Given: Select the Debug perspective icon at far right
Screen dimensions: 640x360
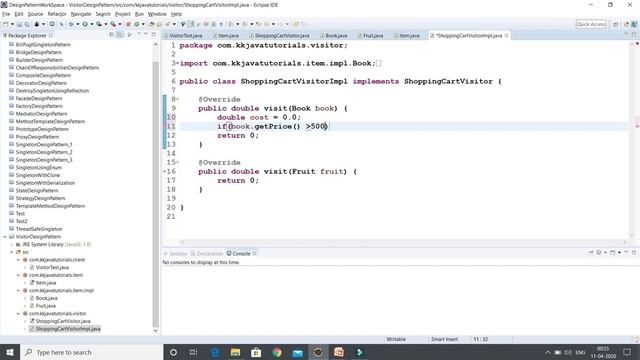Looking at the screenshot, I should pyautogui.click(x=634, y=24).
